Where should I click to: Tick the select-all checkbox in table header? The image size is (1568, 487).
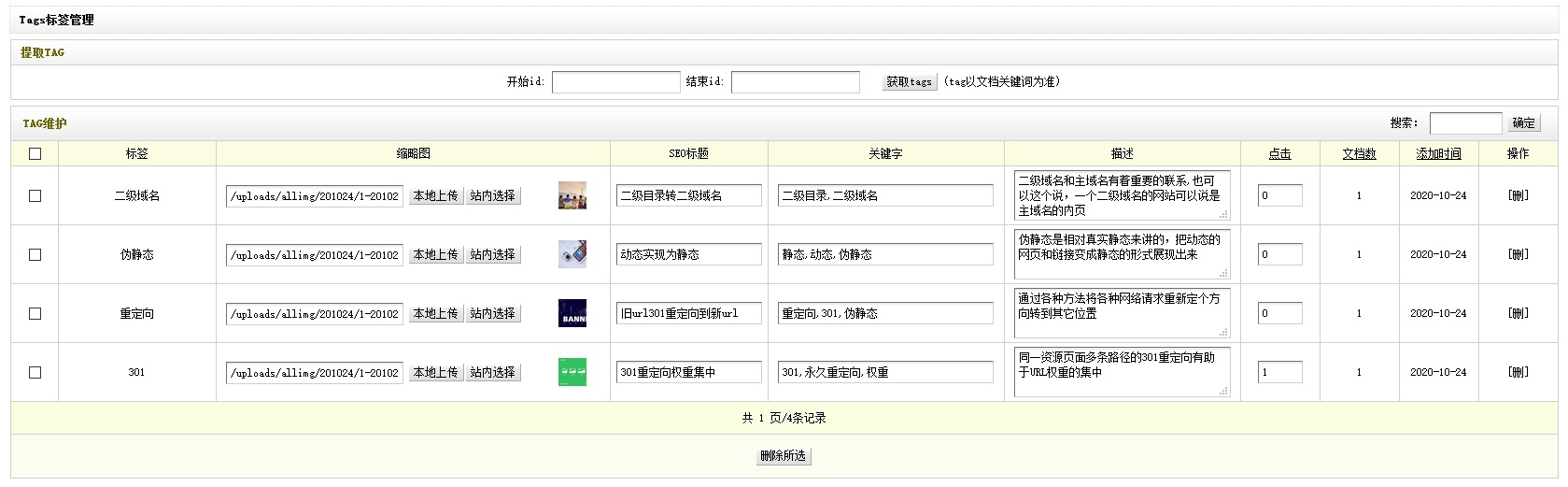point(35,154)
